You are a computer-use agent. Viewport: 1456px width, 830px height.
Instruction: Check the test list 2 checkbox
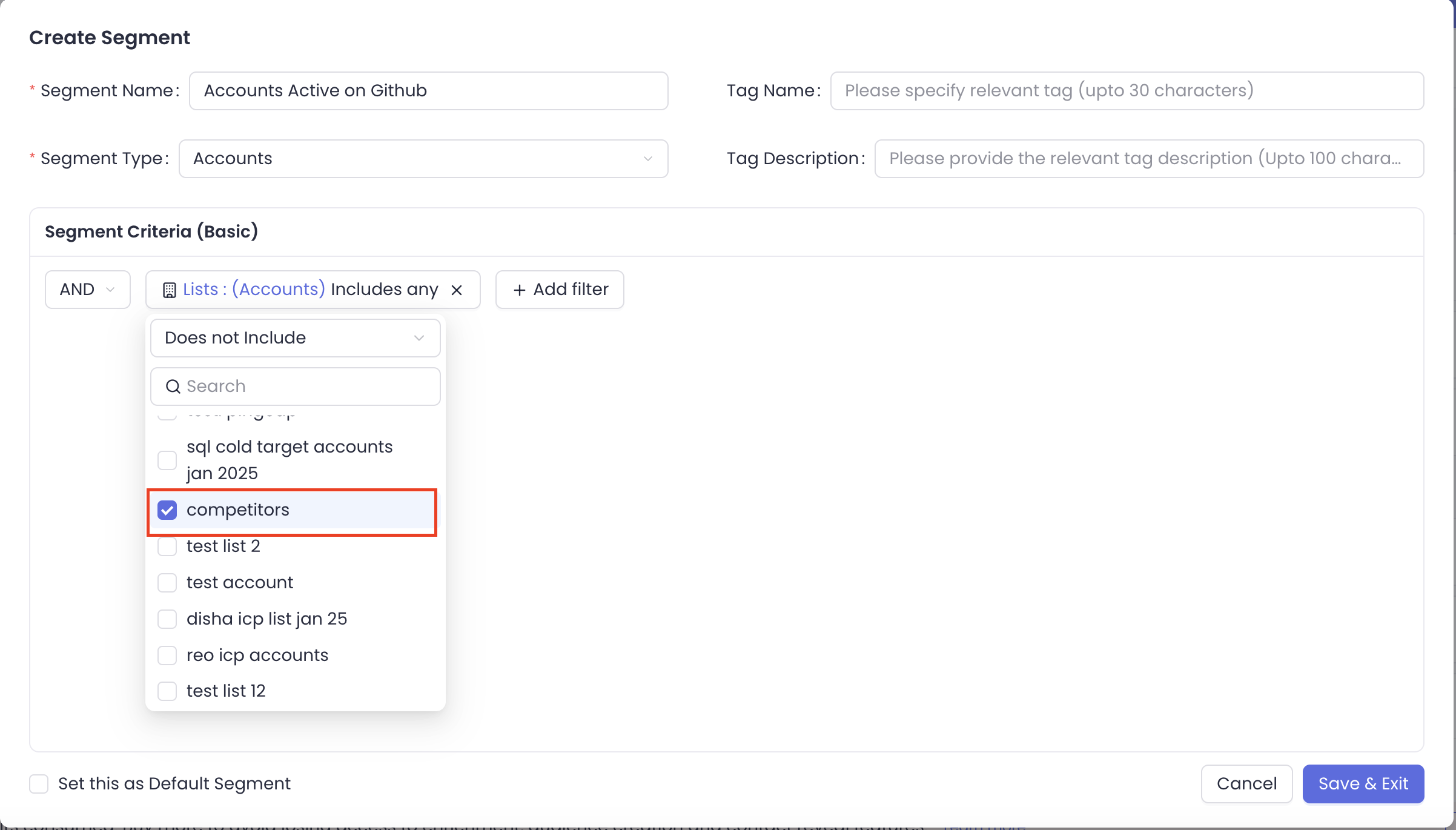pos(167,546)
